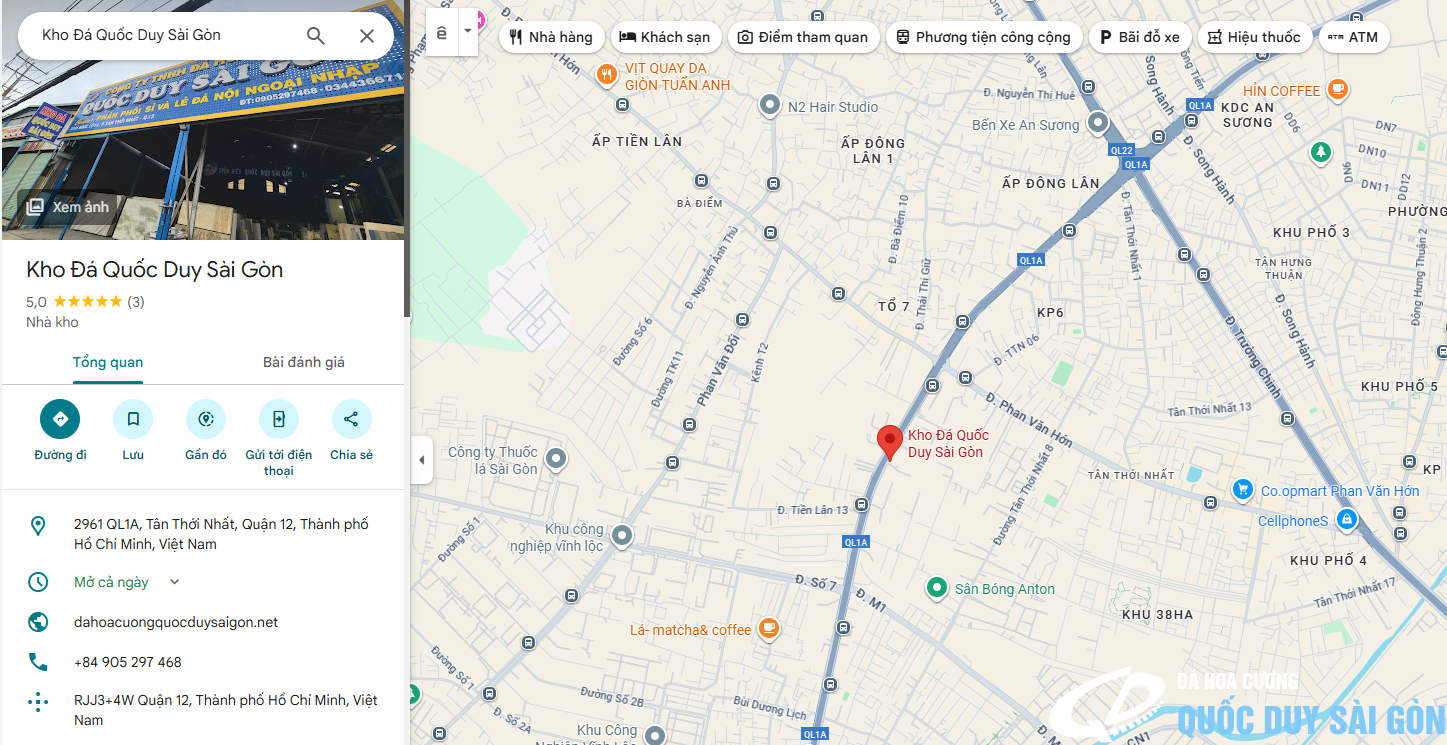Click the search magnifier icon
1447x745 pixels.
pos(315,36)
